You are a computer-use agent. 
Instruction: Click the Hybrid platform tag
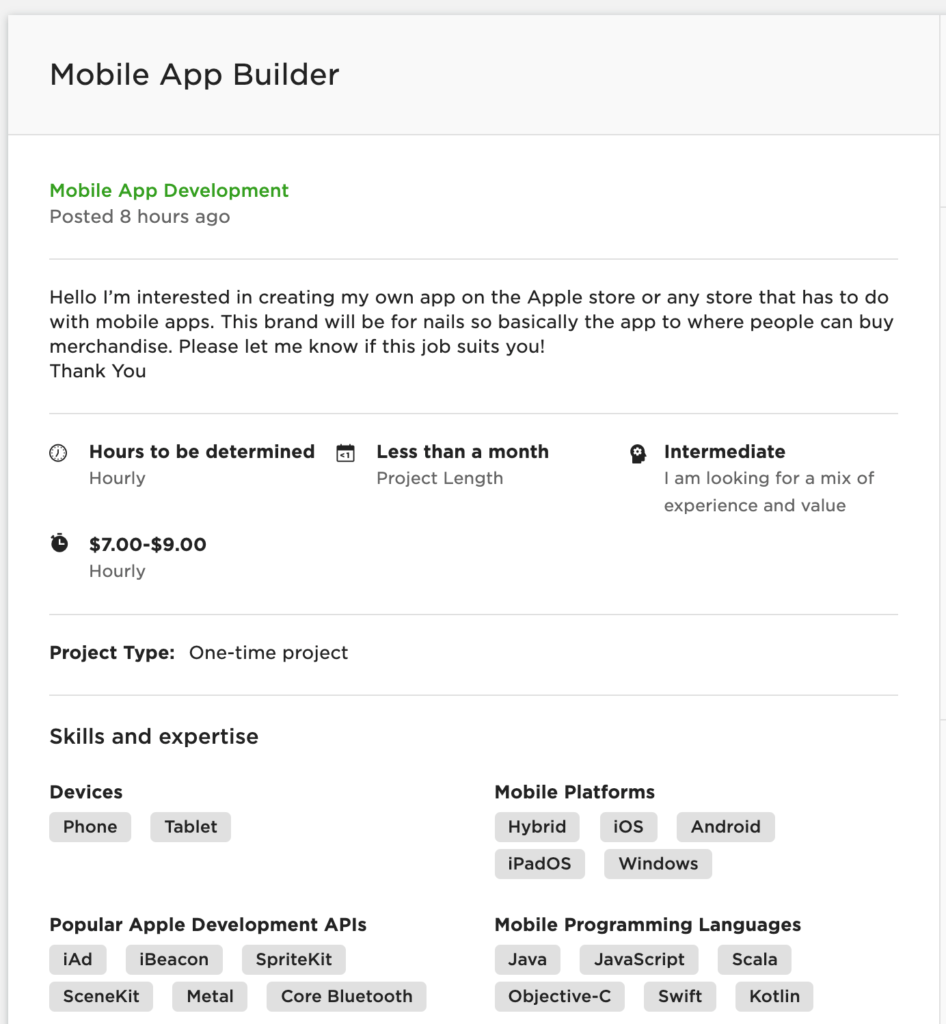coord(537,827)
